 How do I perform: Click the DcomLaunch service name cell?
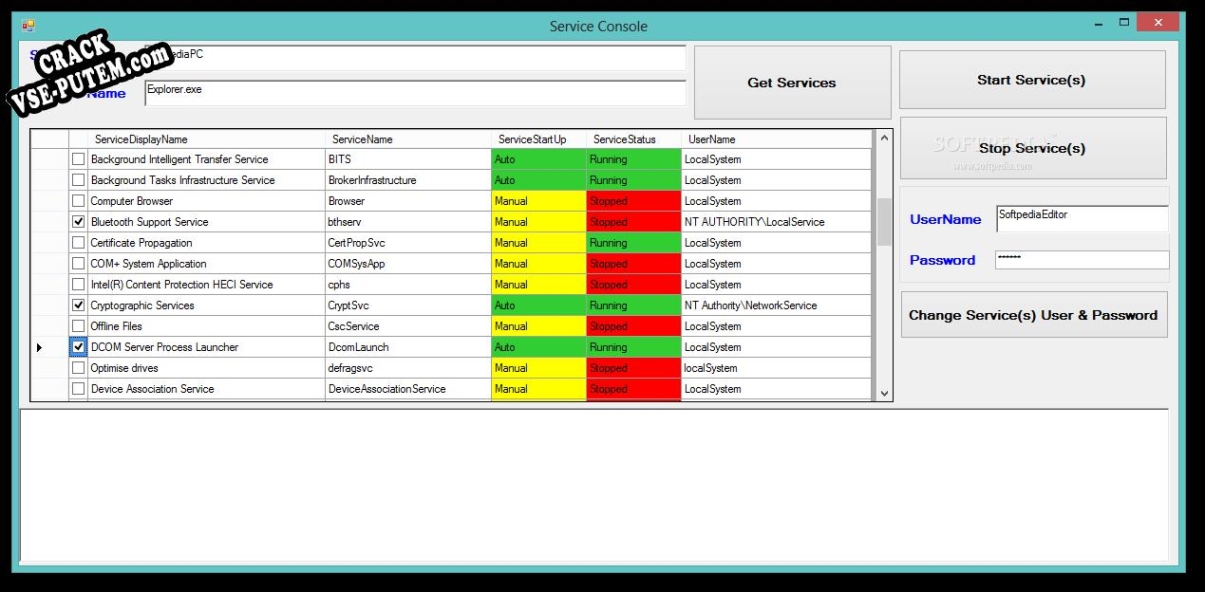coord(408,347)
